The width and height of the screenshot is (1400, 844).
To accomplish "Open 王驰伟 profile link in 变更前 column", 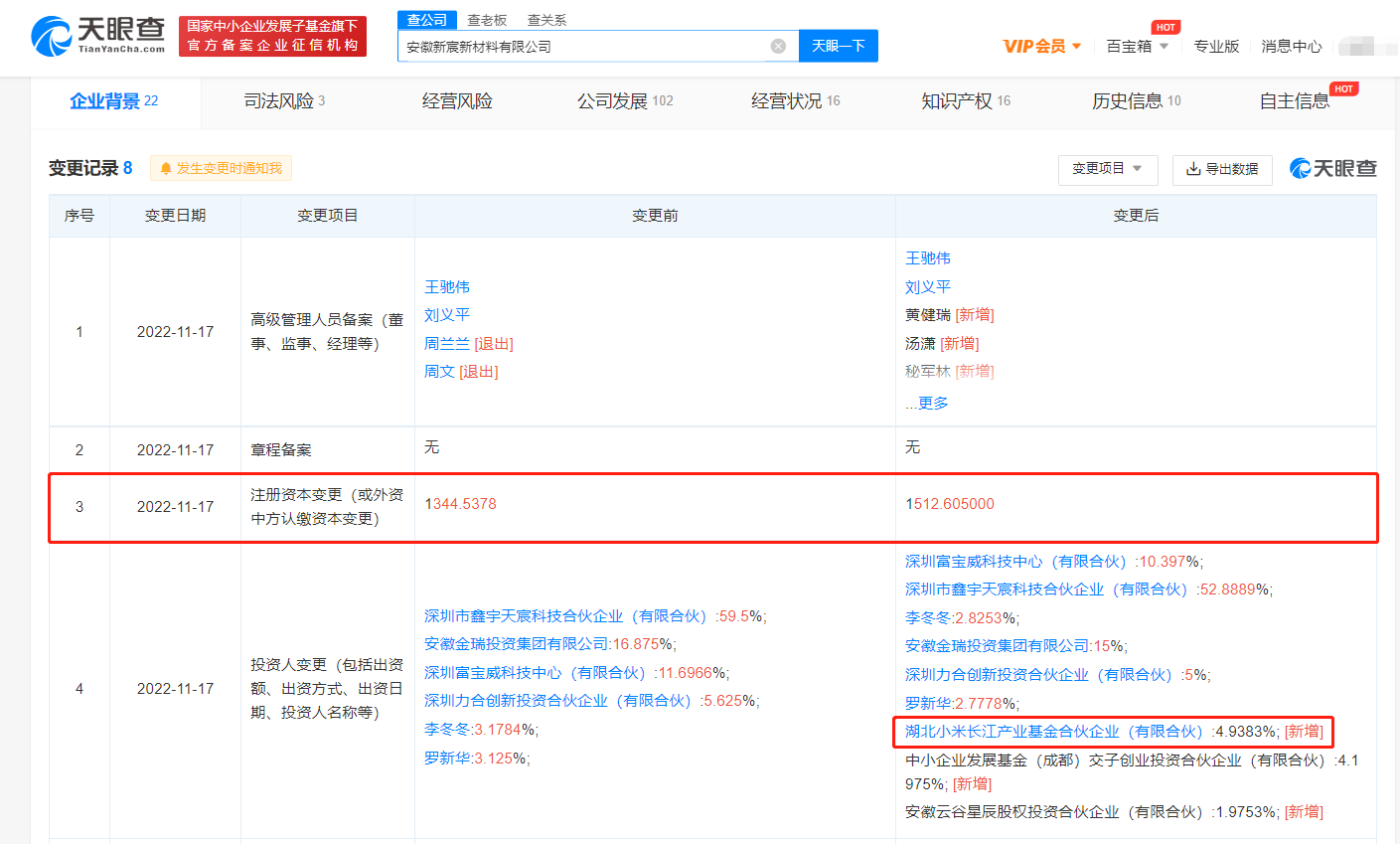I will [x=447, y=286].
